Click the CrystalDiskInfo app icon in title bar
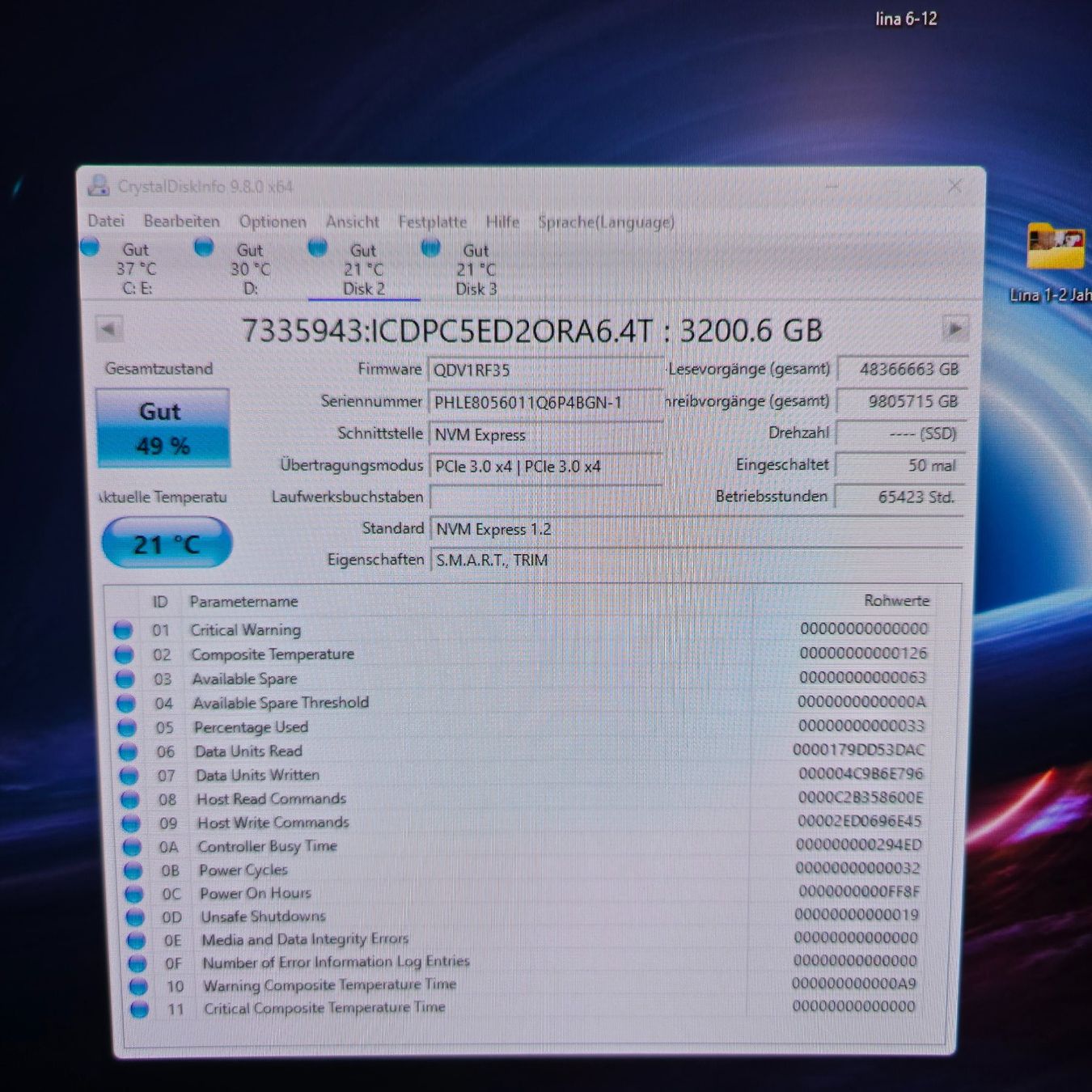This screenshot has width=1092, height=1092. pos(99,185)
